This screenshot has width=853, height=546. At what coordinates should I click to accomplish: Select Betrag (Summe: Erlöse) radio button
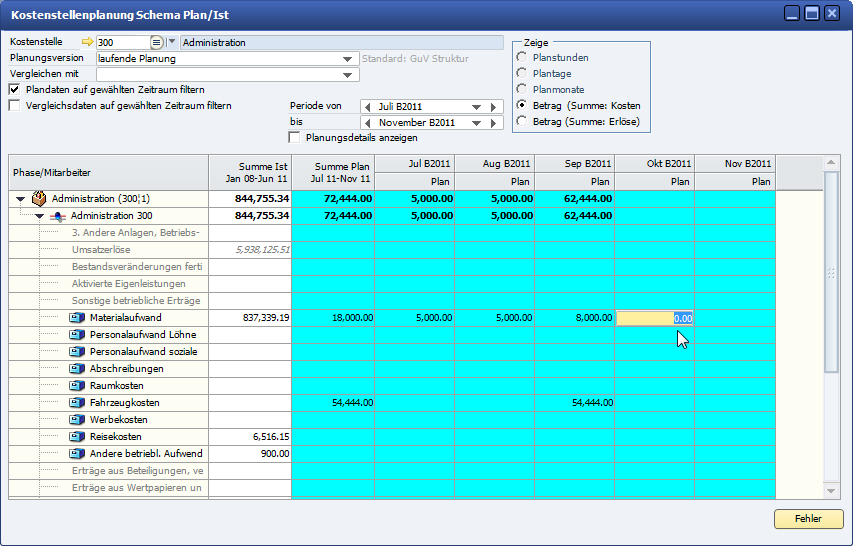click(521, 122)
